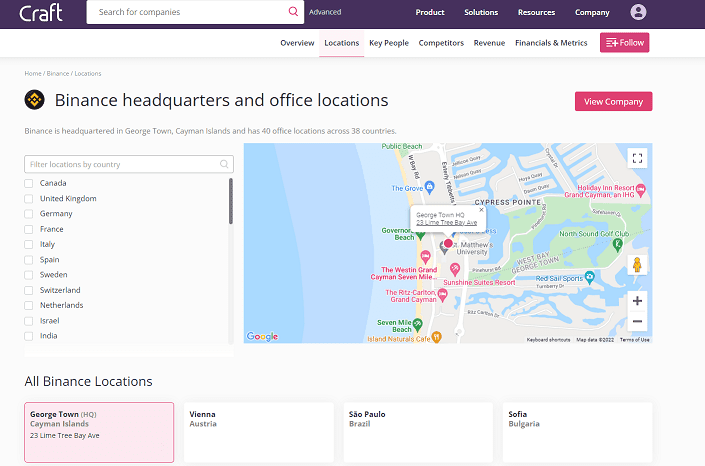Viewport: 705px width, 466px height.
Task: Zoom in on the map
Action: 637,301
